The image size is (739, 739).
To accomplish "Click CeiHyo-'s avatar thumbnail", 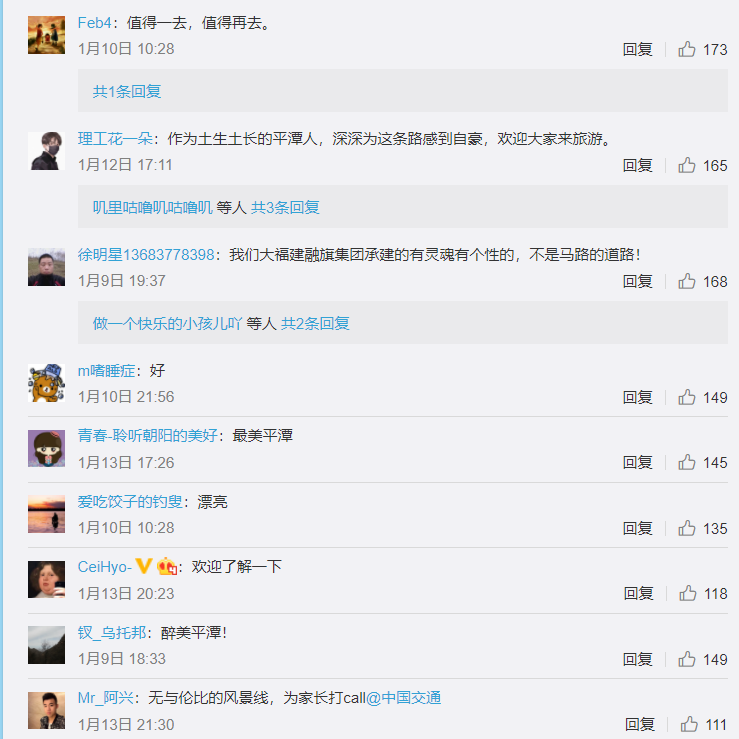I will [46, 580].
